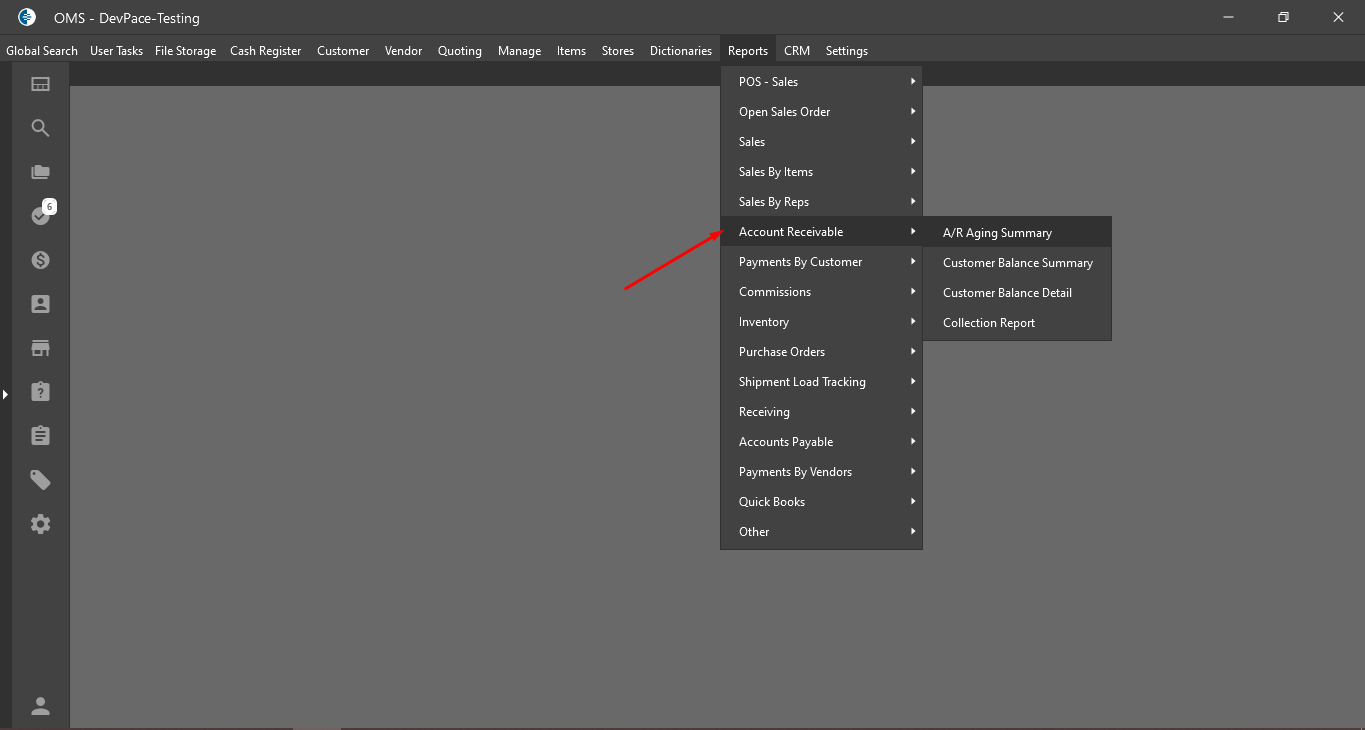
Task: Click the storefront icon in the sidebar
Action: click(40, 348)
